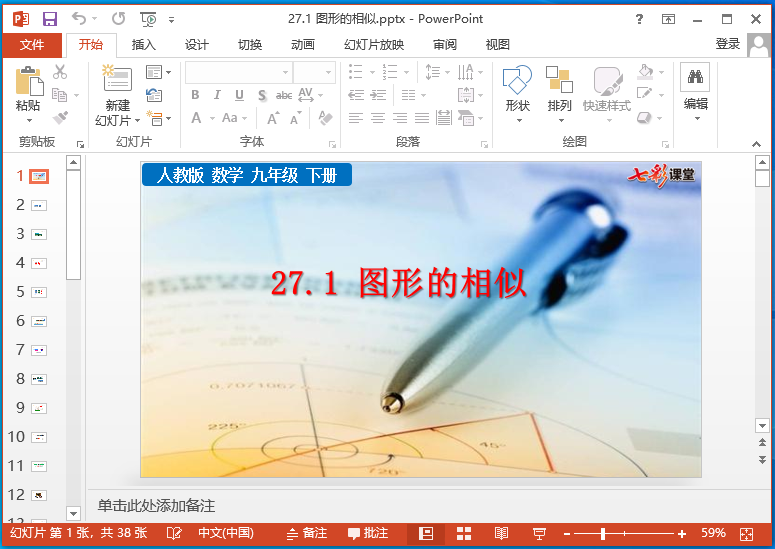The height and width of the screenshot is (549, 775).
Task: Open the Shapes gallery
Action: [517, 93]
